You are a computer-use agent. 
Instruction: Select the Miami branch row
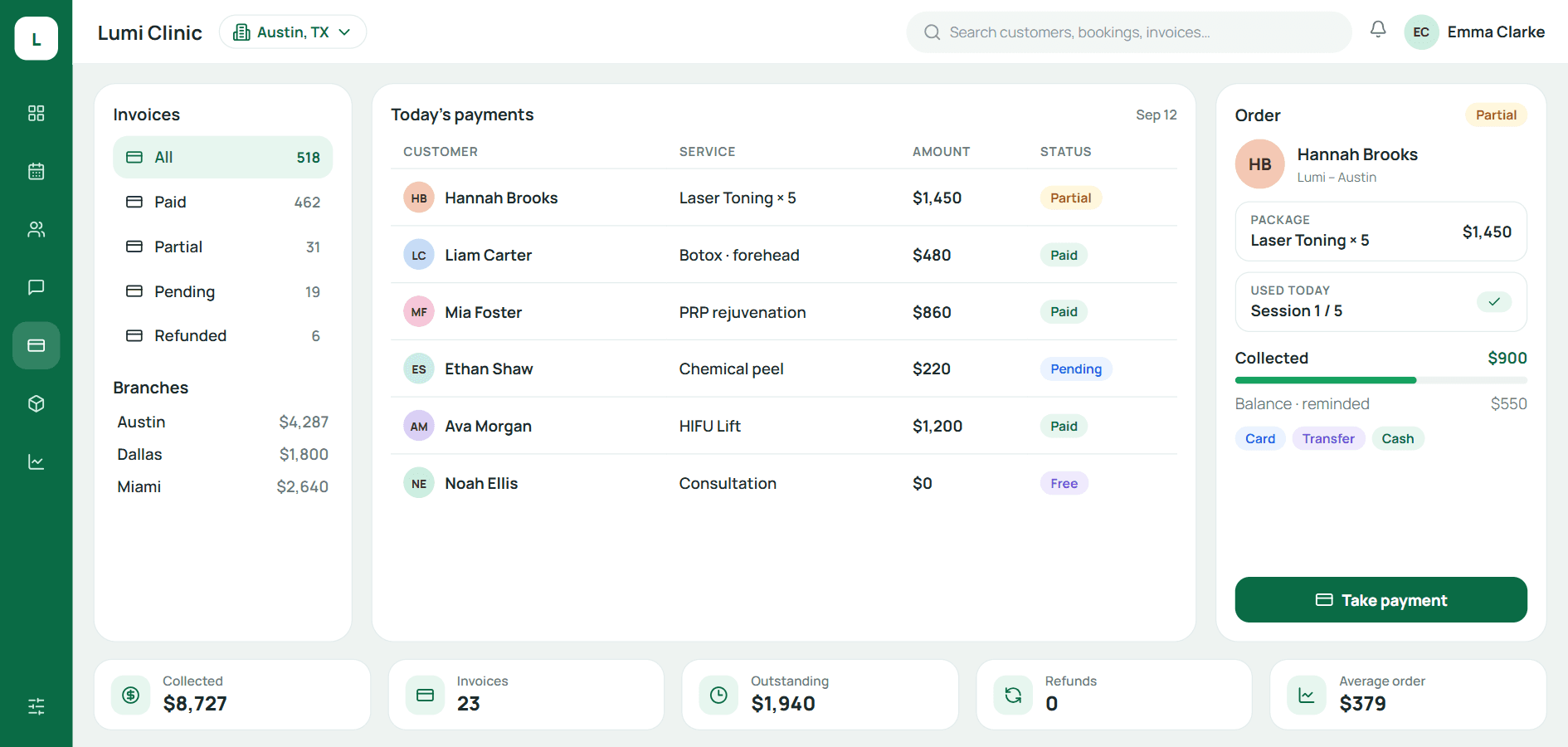222,486
